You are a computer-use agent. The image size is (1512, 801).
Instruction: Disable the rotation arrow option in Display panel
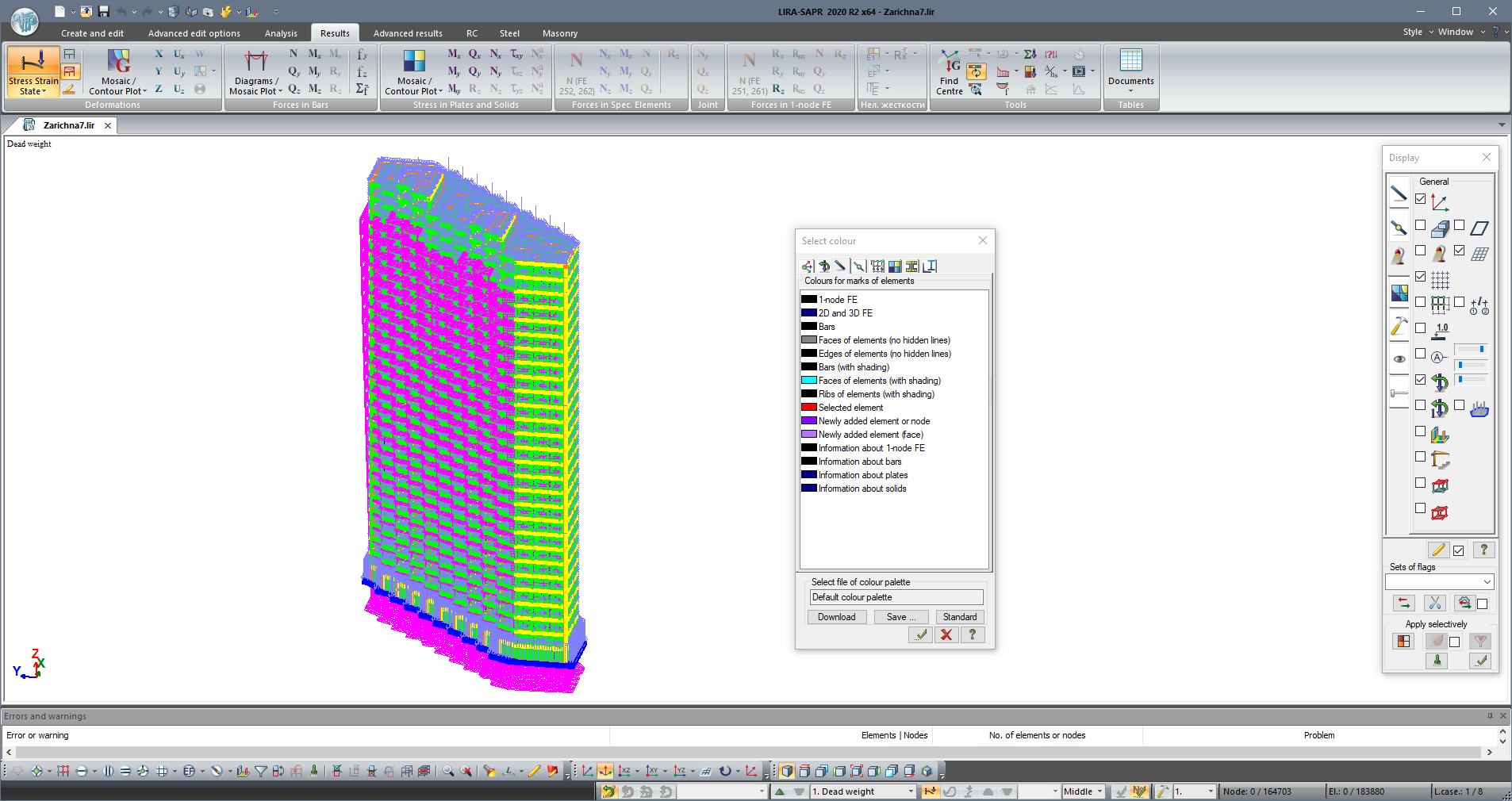(x=1420, y=381)
